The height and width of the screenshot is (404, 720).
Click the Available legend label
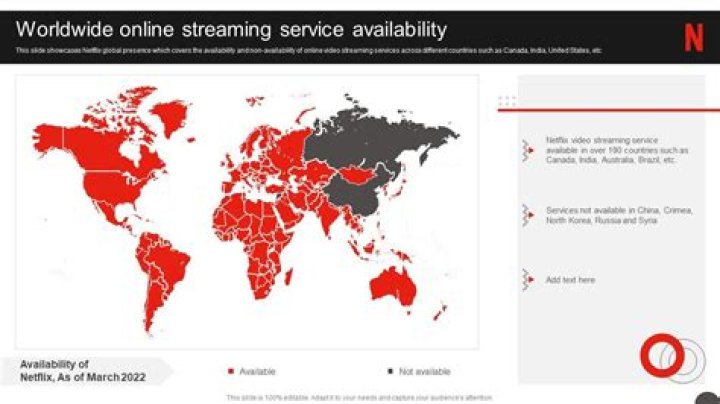coord(257,371)
